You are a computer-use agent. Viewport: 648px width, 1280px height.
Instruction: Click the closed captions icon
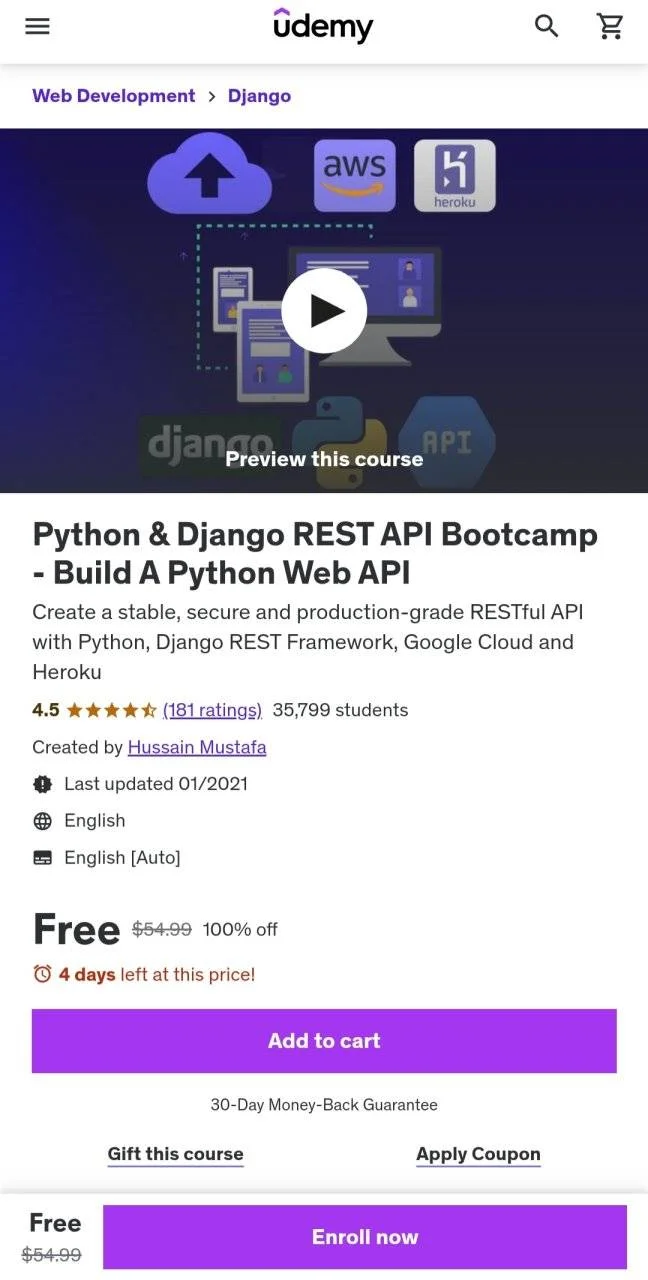(42, 858)
